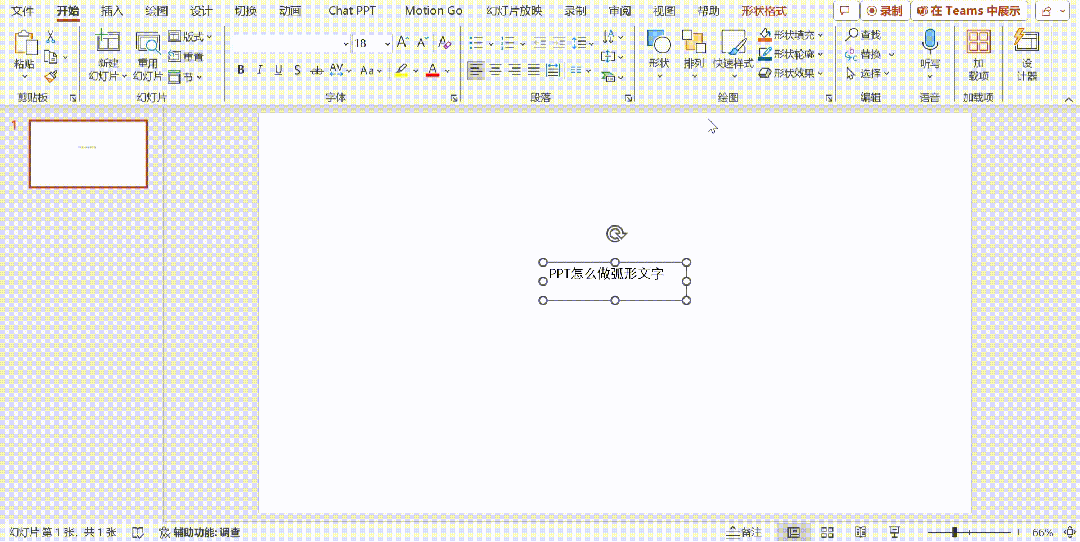1080x542 pixels.
Task: Toggle Italic formatting
Action: click(260, 70)
